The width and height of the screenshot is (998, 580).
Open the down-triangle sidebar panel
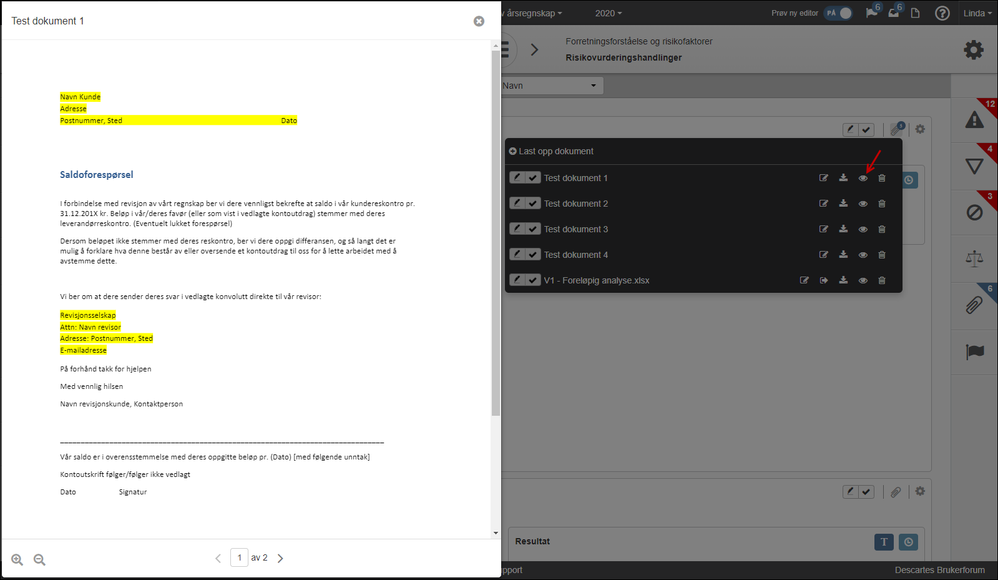coord(974,166)
